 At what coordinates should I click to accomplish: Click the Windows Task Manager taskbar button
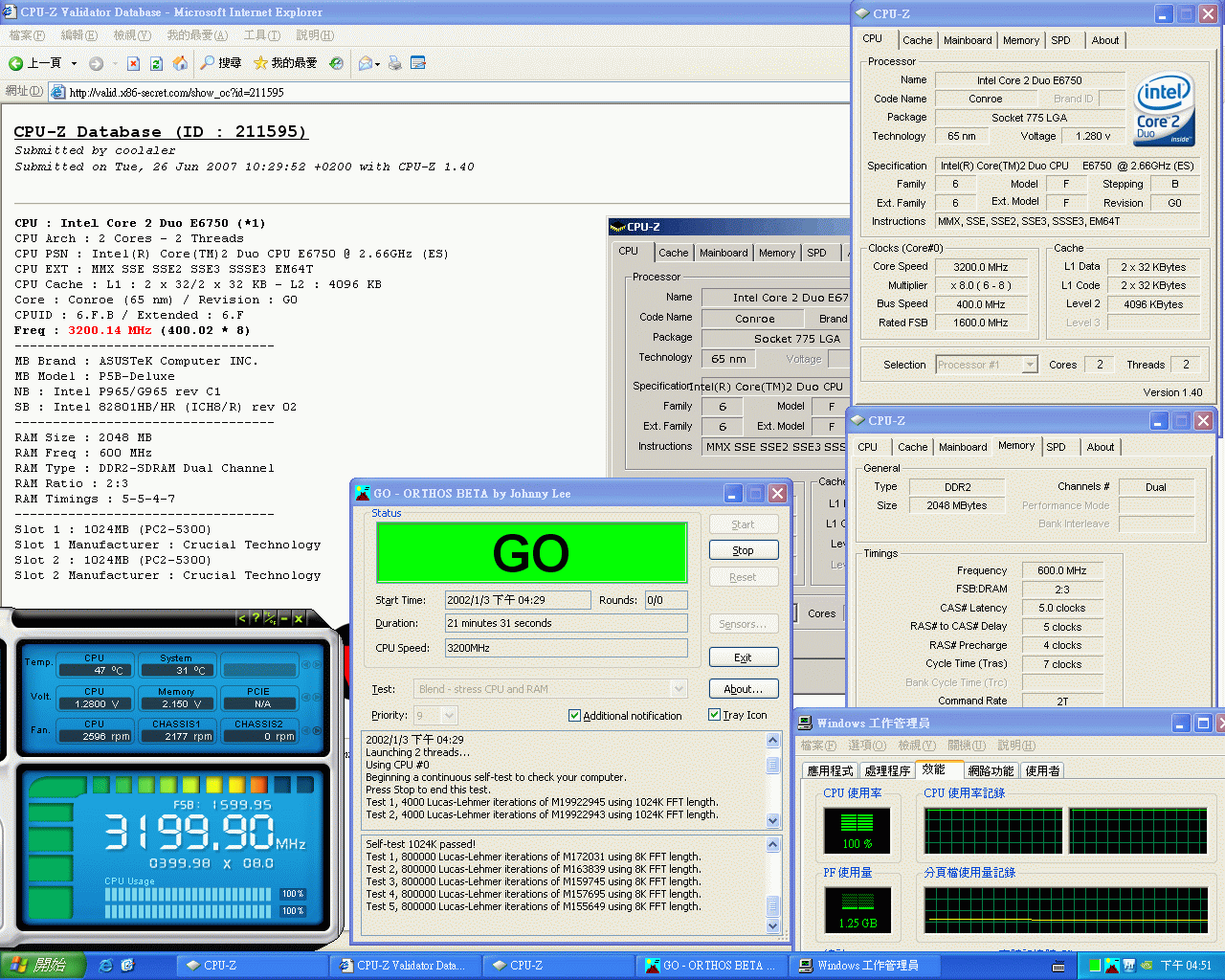866,966
